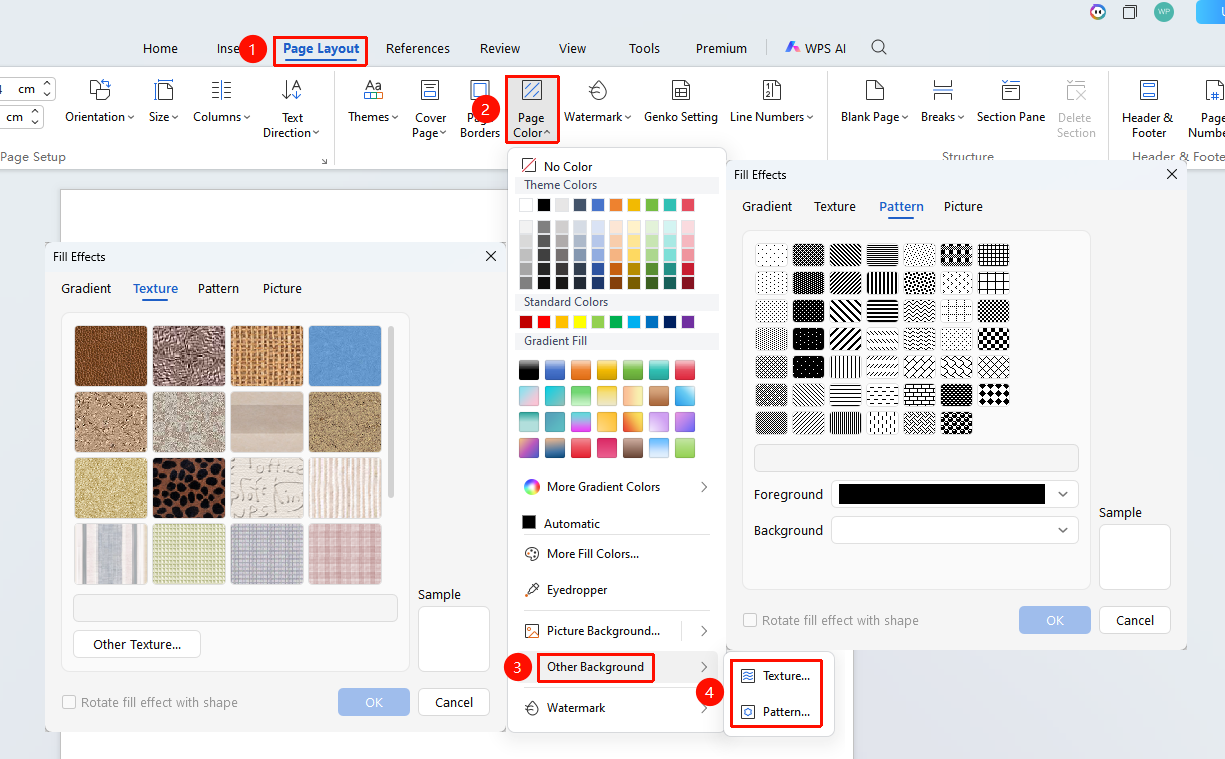
Task: Click the texture list vertical scrollbar
Action: click(x=390, y=412)
